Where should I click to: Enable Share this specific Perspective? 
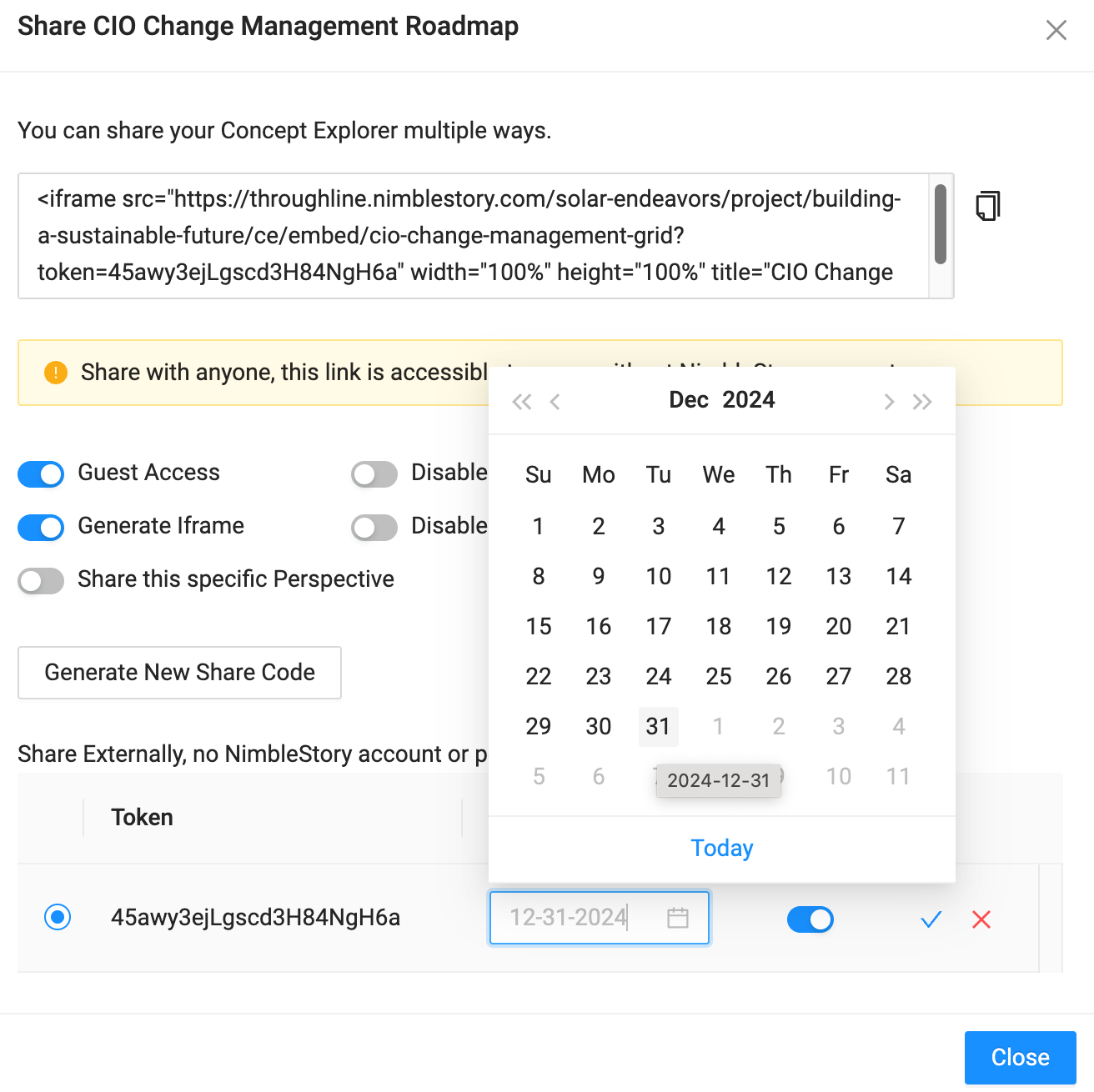pos(41,580)
